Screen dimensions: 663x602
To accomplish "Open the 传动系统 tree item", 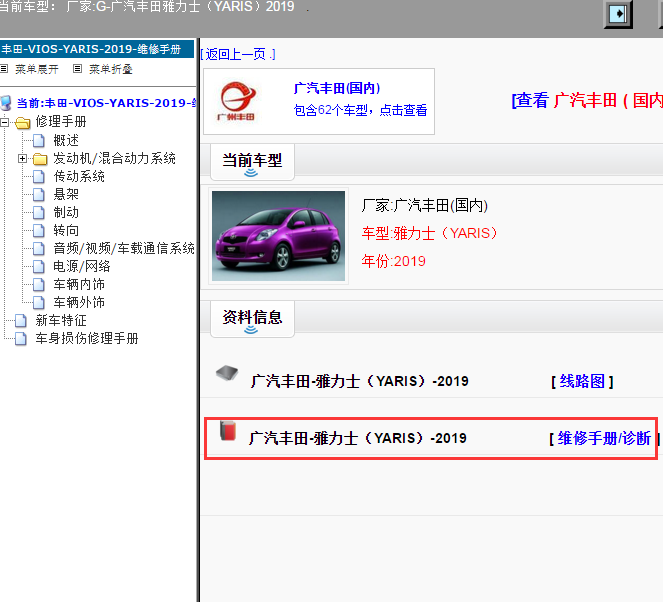I will 79,176.
